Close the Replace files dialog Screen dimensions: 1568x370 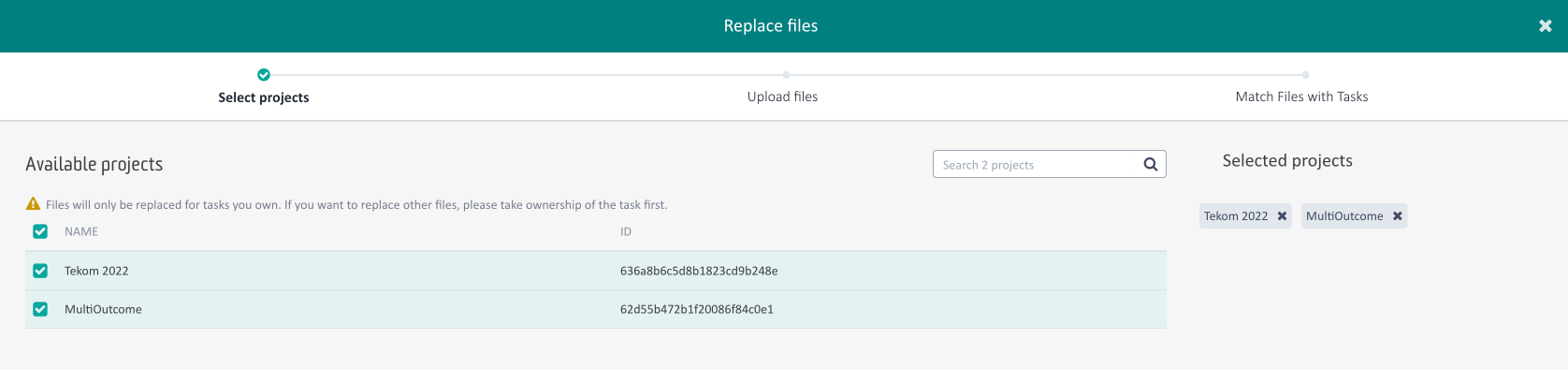coord(1545,26)
